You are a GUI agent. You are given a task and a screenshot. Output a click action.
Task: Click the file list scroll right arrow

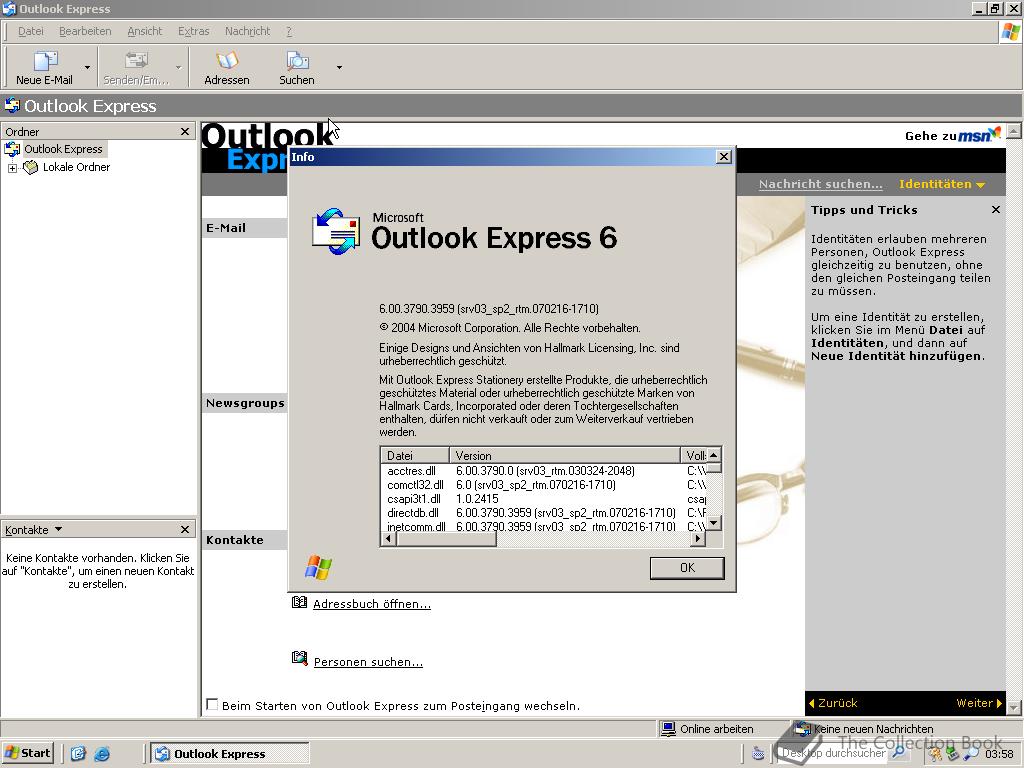(698, 539)
